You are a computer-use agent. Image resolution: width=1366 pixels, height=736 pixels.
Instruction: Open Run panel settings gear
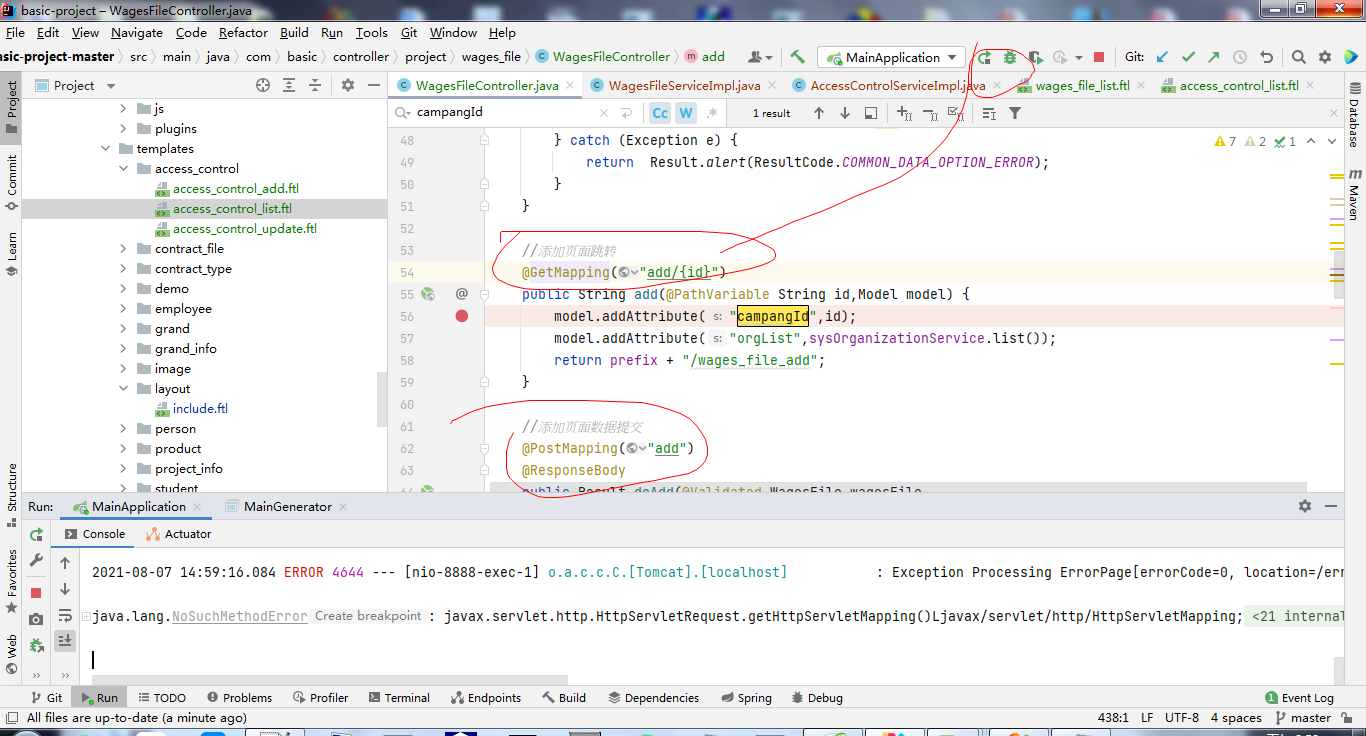pos(1304,506)
